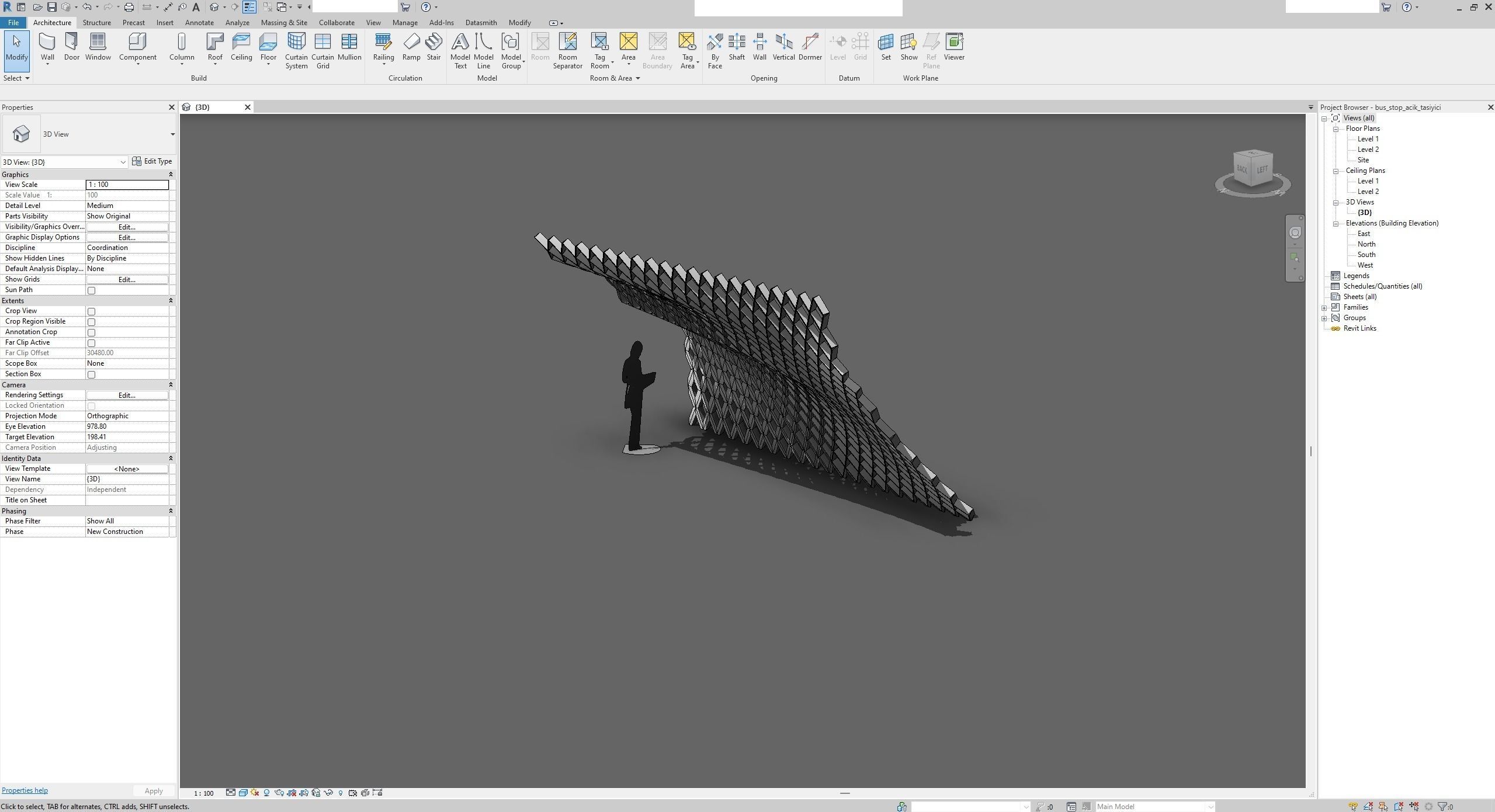Click Apply in the Properties palette
This screenshot has width=1495, height=812.
pyautogui.click(x=152, y=790)
